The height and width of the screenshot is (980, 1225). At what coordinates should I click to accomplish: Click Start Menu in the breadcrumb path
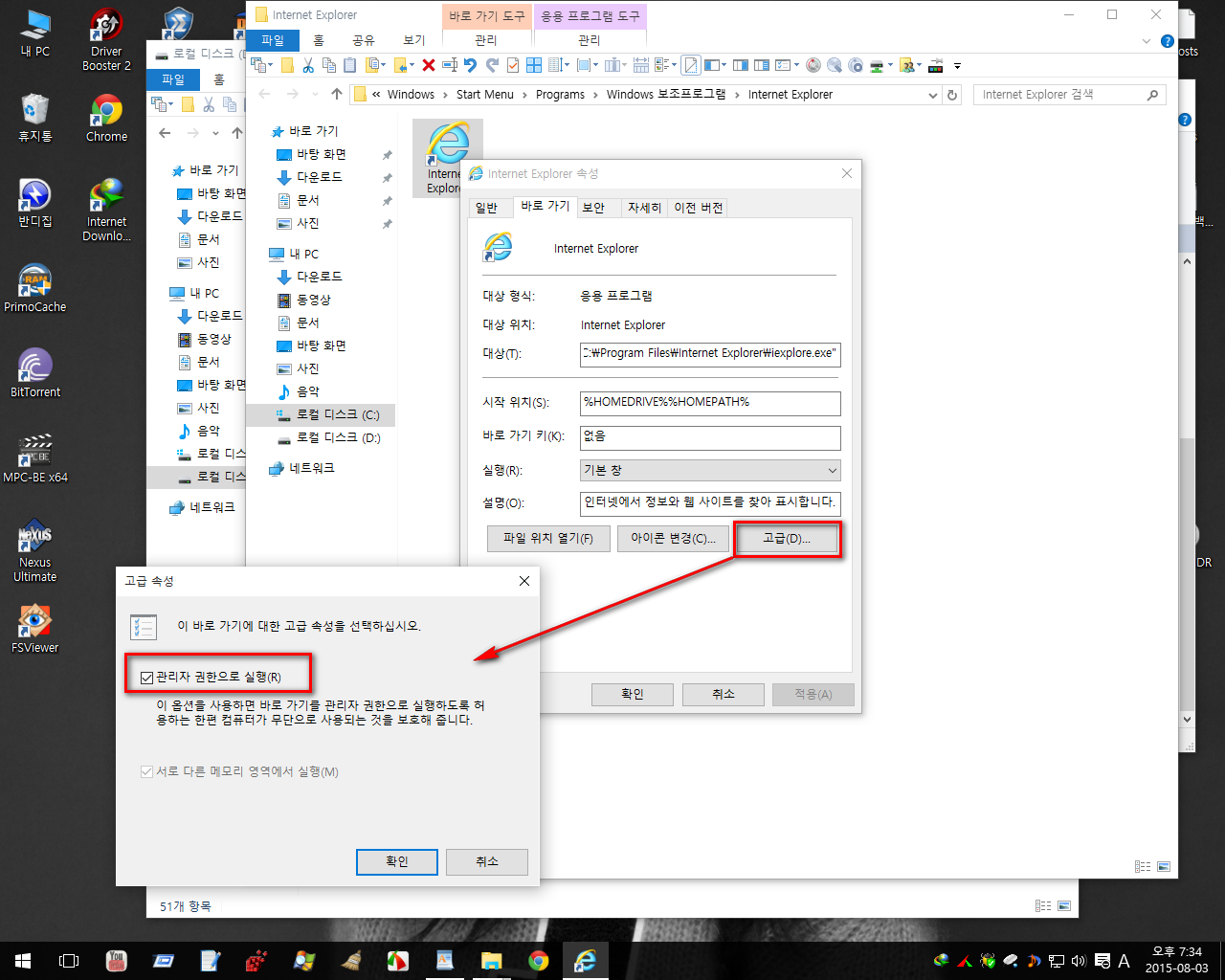484,95
